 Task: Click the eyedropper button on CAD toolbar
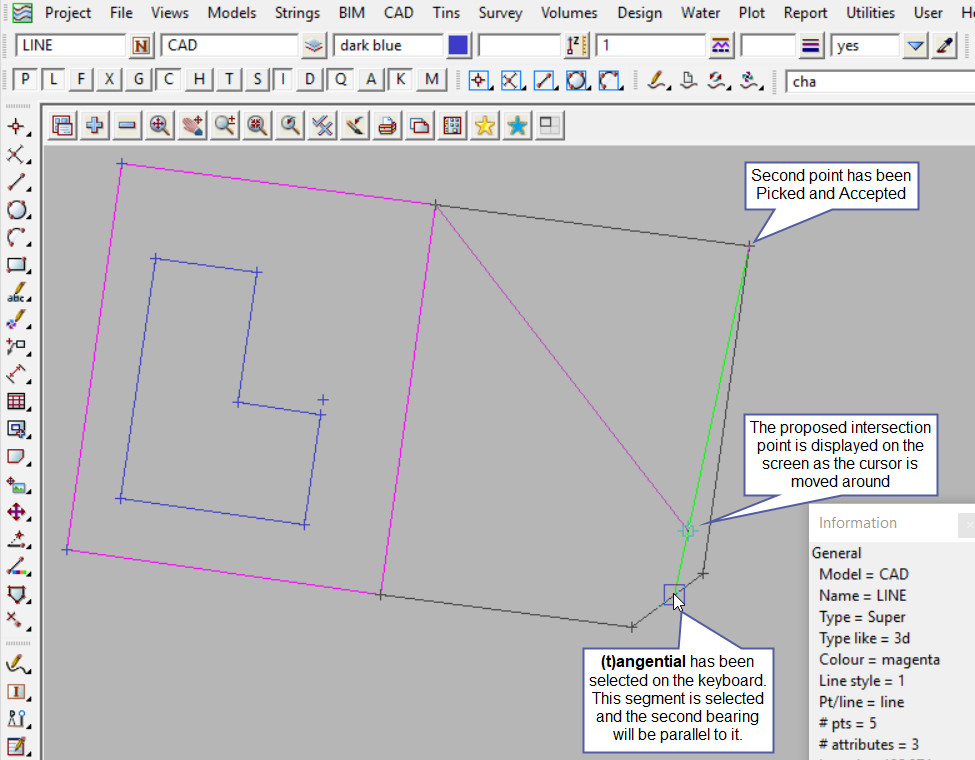tap(944, 46)
